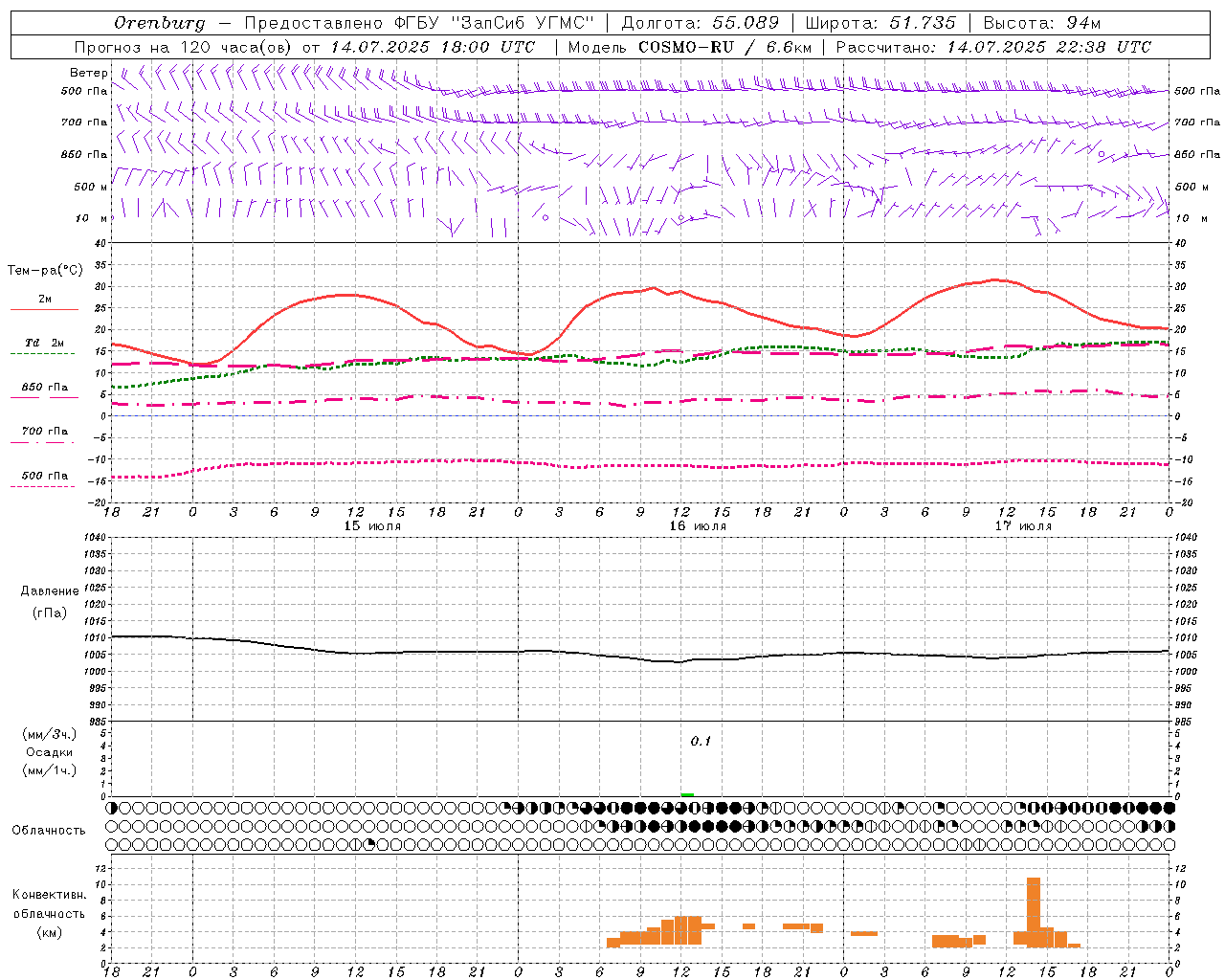Click the Долгота: 55.089 value
The height and width of the screenshot is (980, 1225).
point(701,23)
